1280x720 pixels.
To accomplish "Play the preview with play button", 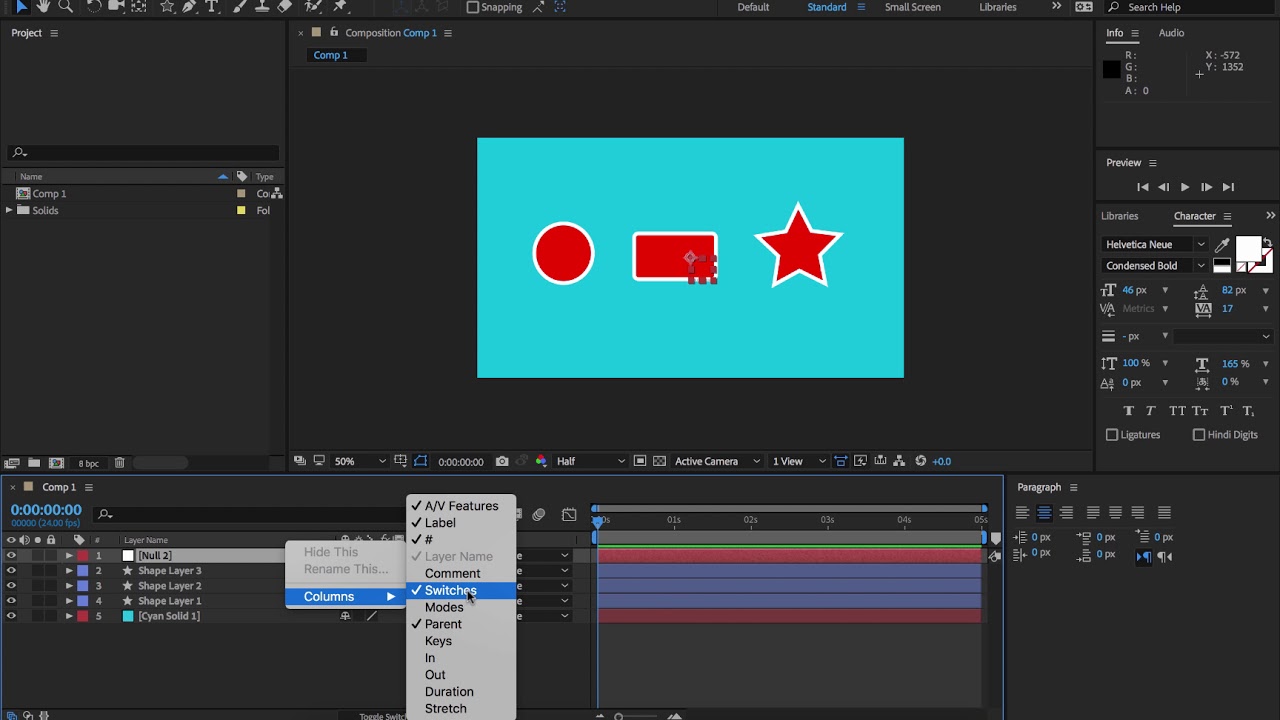I will [1185, 187].
